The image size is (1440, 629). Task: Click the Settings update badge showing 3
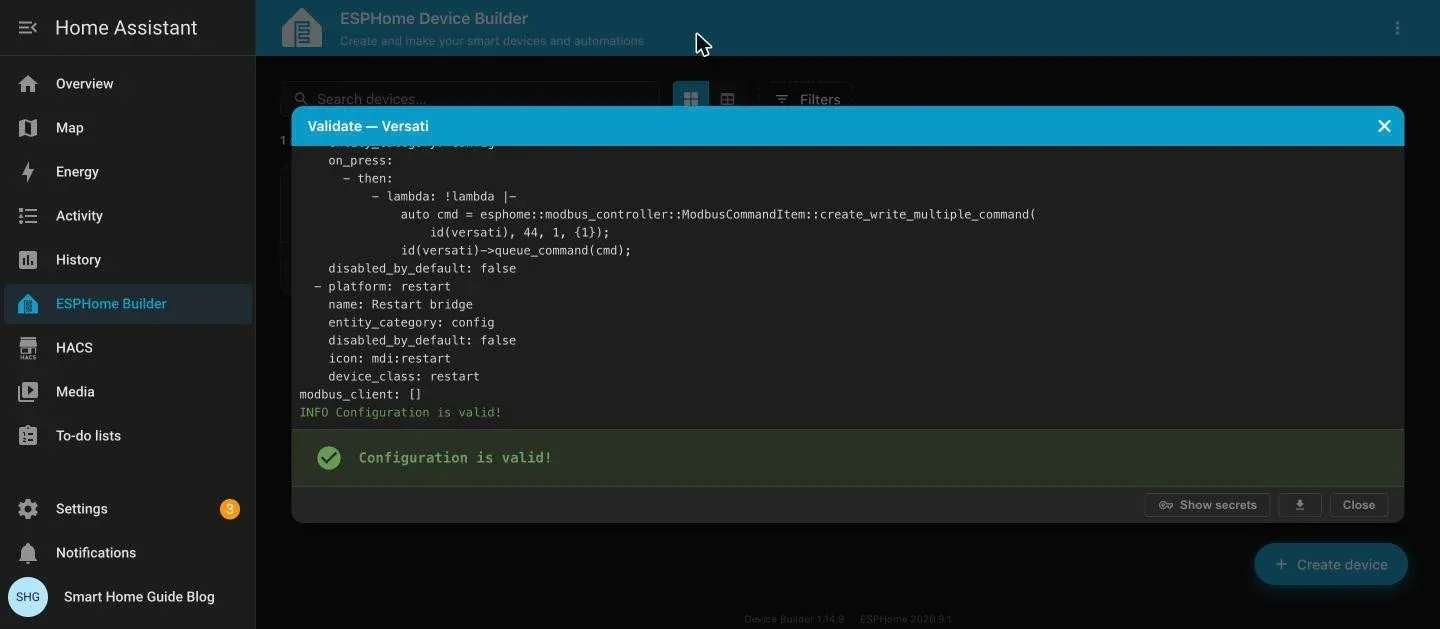pos(229,509)
